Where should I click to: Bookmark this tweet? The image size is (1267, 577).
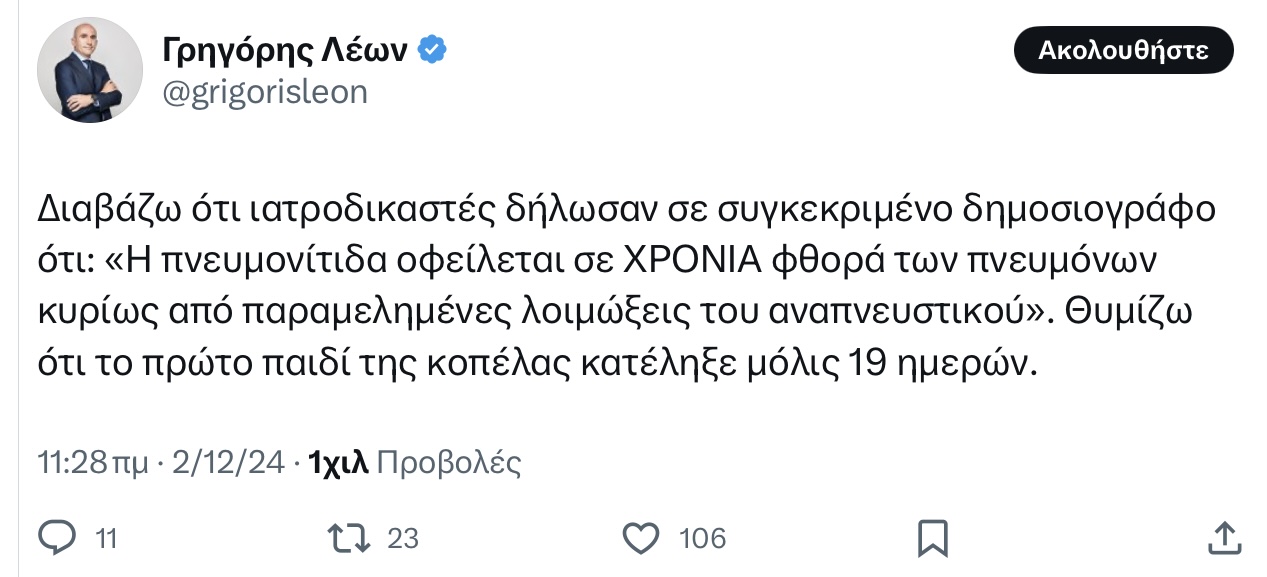(x=933, y=538)
